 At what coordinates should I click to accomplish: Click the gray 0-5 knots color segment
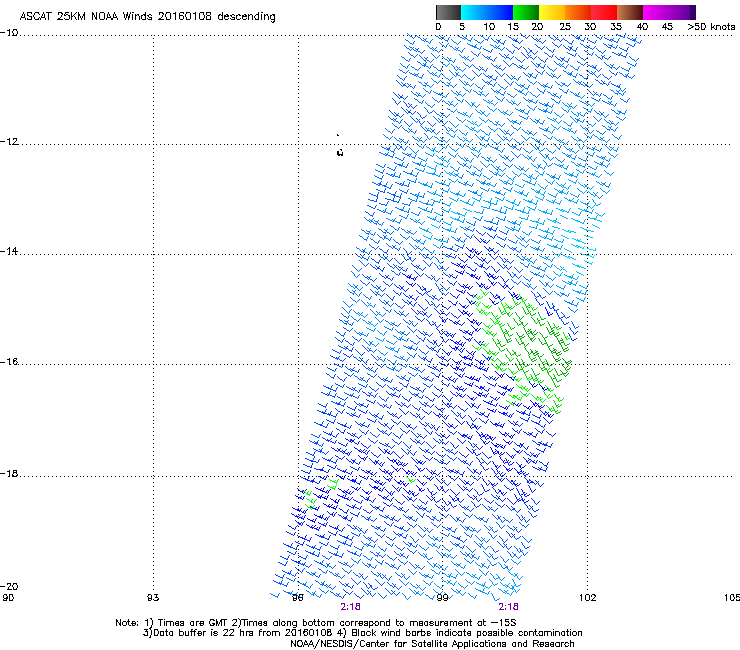(448, 12)
